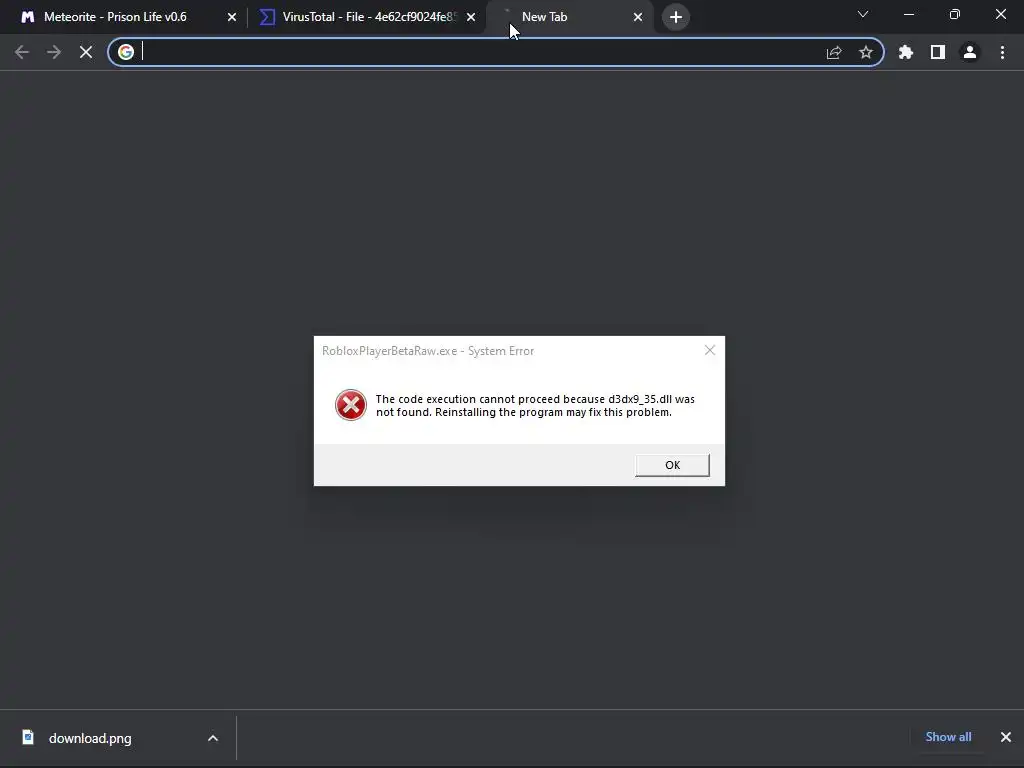
Task: Switch to the VirusTotal File tab
Action: [366, 17]
